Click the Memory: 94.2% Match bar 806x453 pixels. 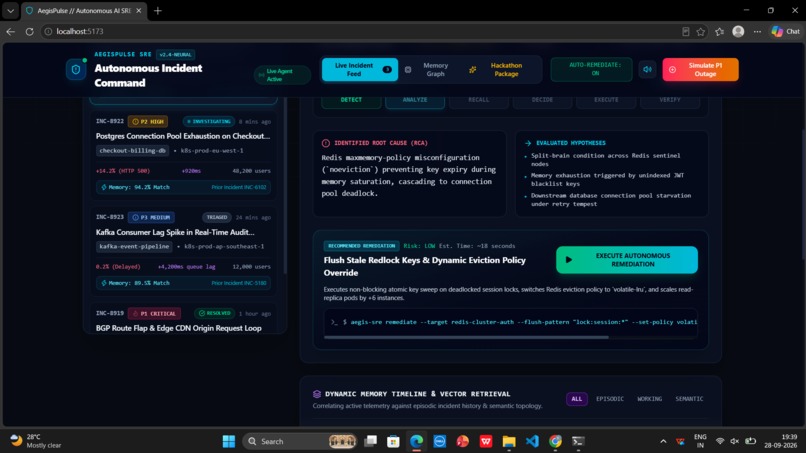[184, 187]
